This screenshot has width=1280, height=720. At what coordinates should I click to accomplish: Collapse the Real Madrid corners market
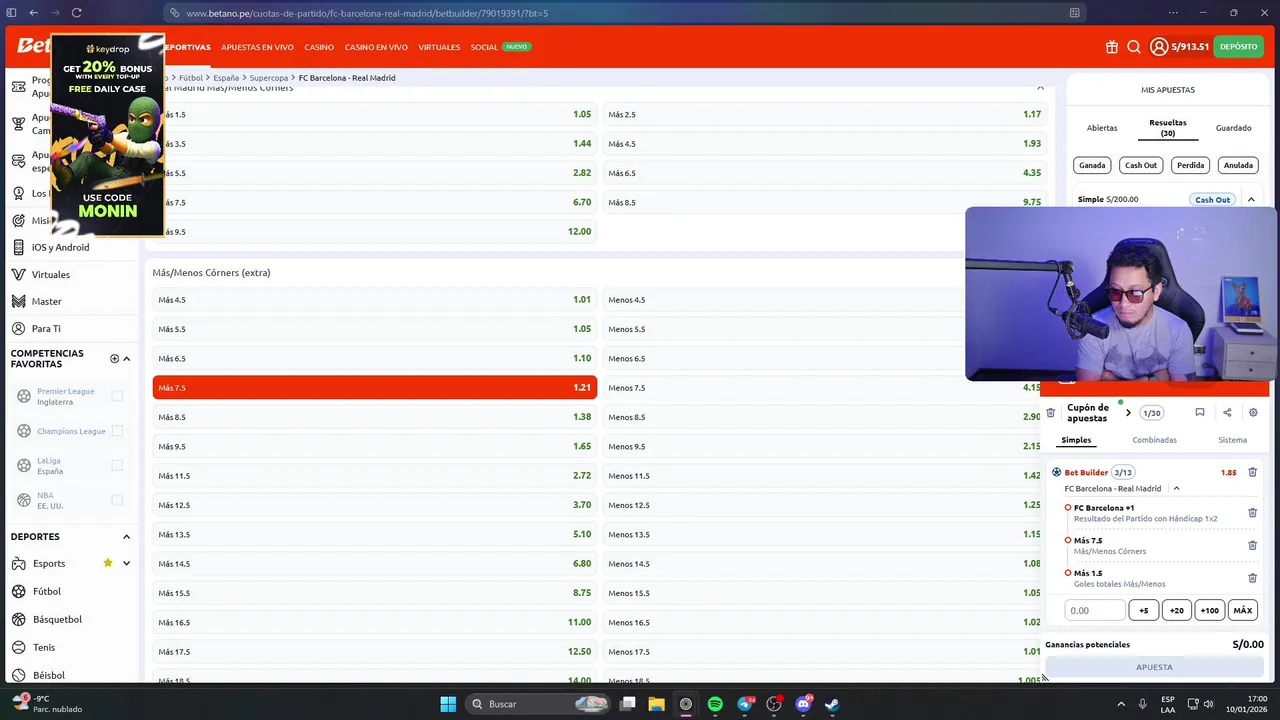coord(1040,88)
